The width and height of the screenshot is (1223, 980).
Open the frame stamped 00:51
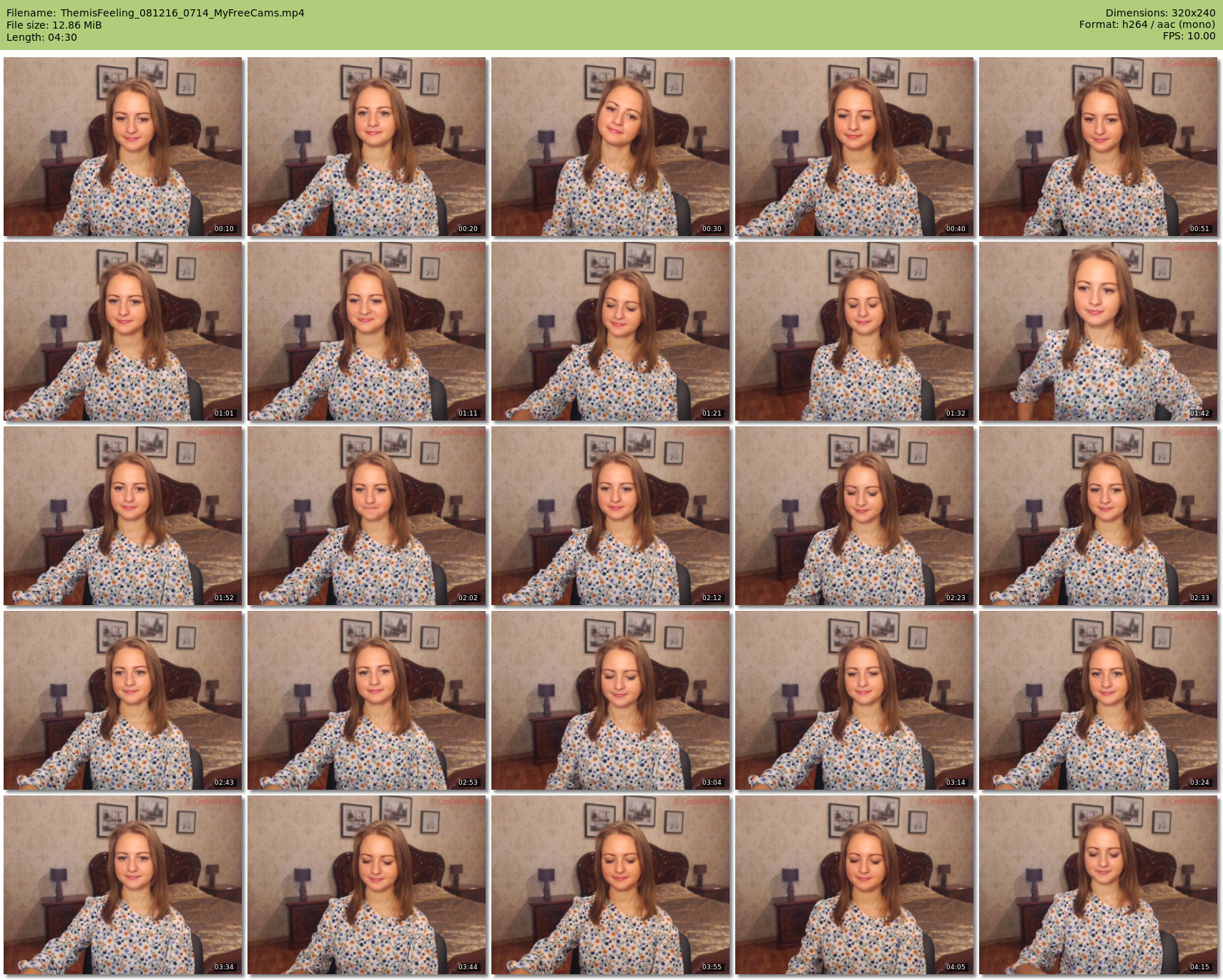click(x=1098, y=147)
